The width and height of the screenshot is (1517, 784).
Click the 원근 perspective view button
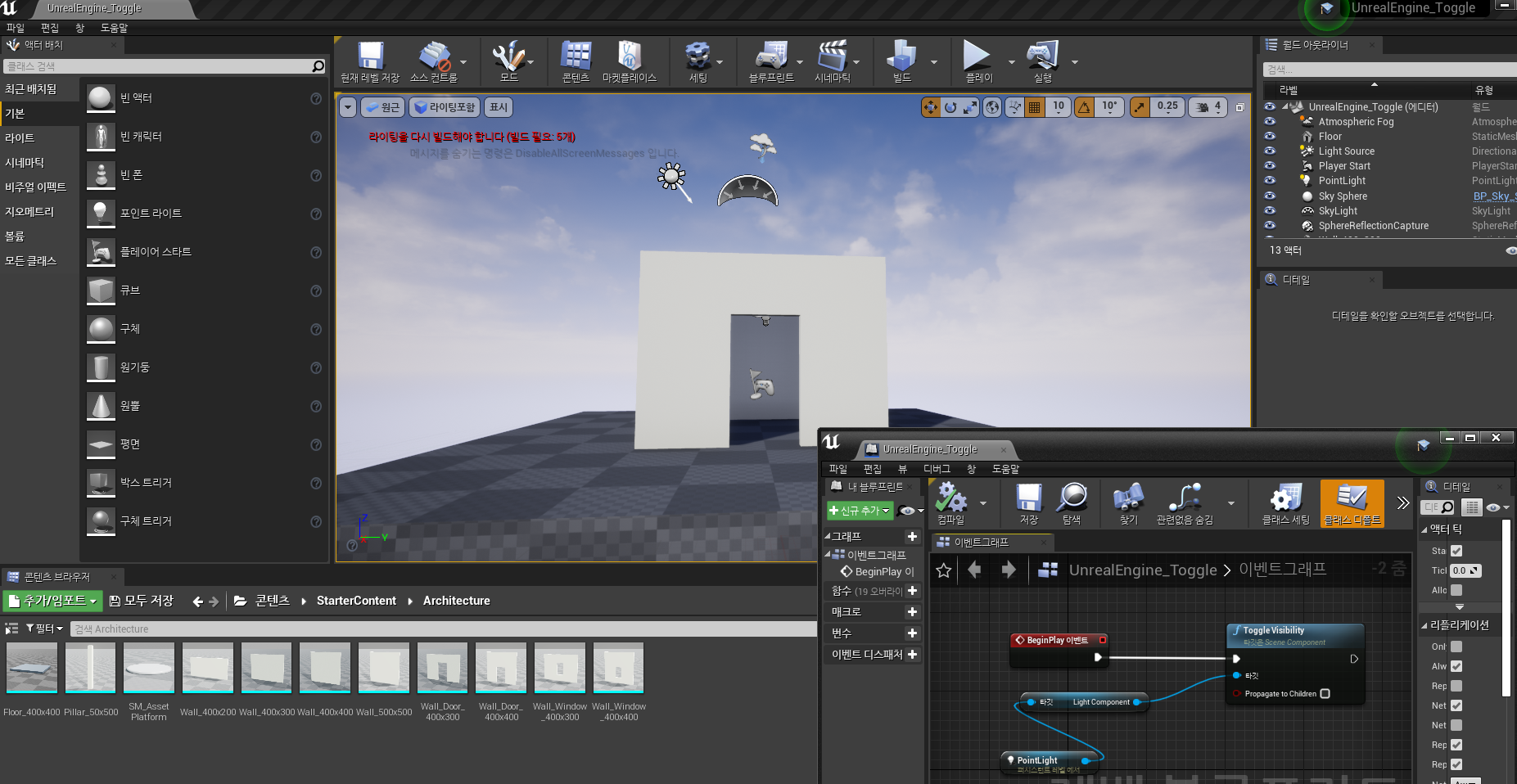pyautogui.click(x=382, y=107)
